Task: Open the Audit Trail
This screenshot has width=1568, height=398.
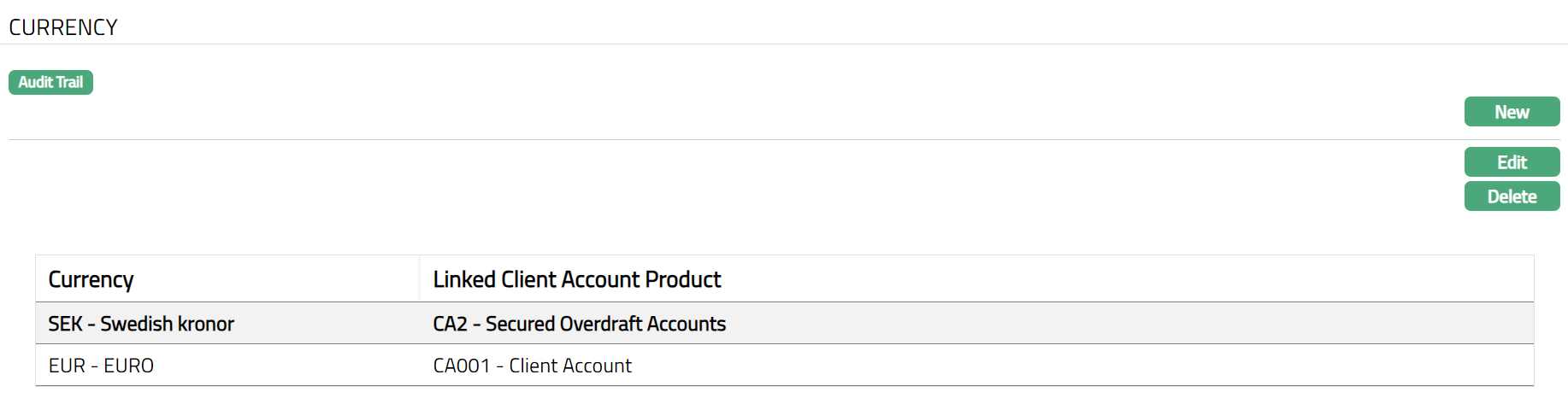Action: coord(50,82)
